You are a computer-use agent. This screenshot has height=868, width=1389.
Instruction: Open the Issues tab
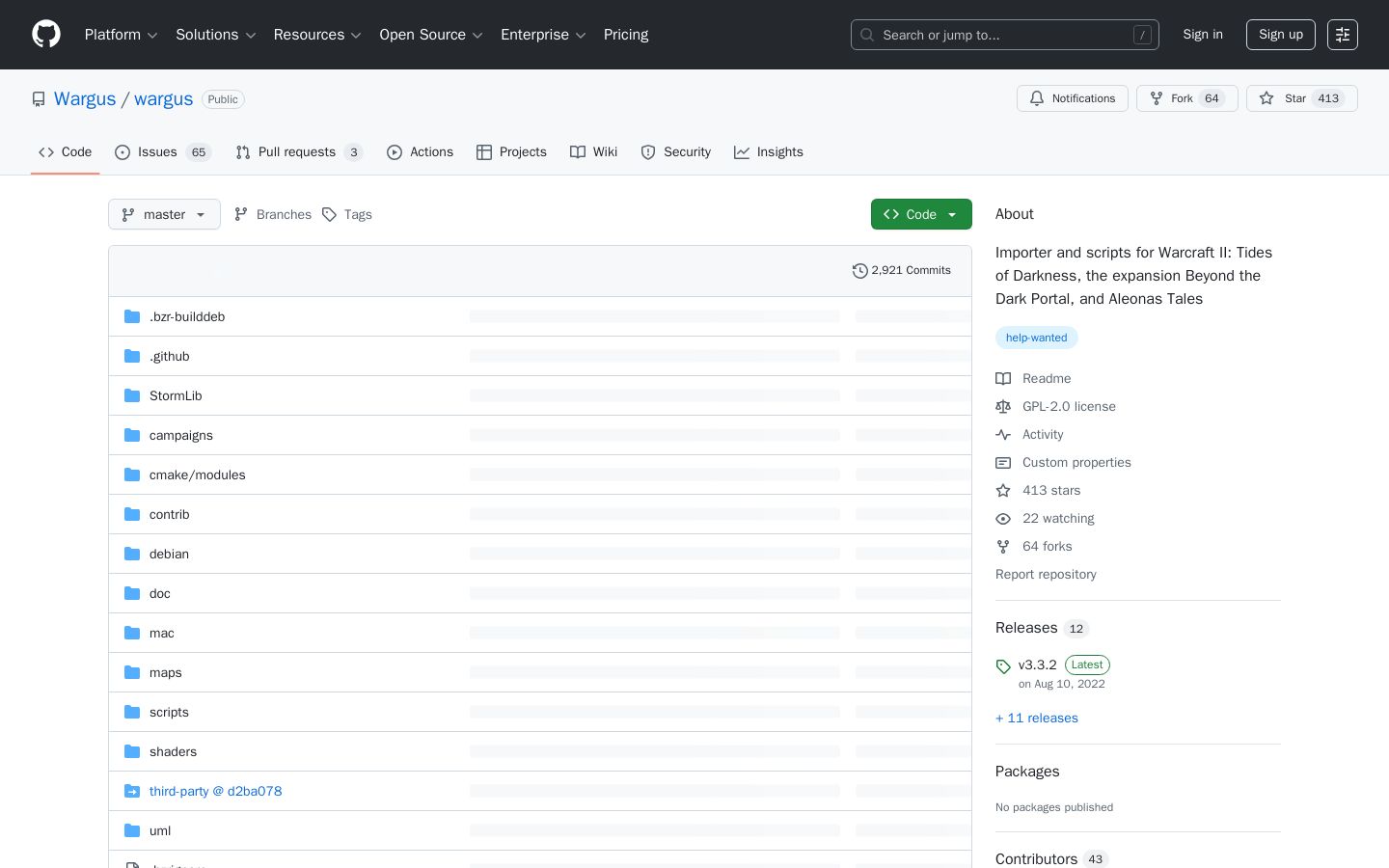tap(163, 152)
